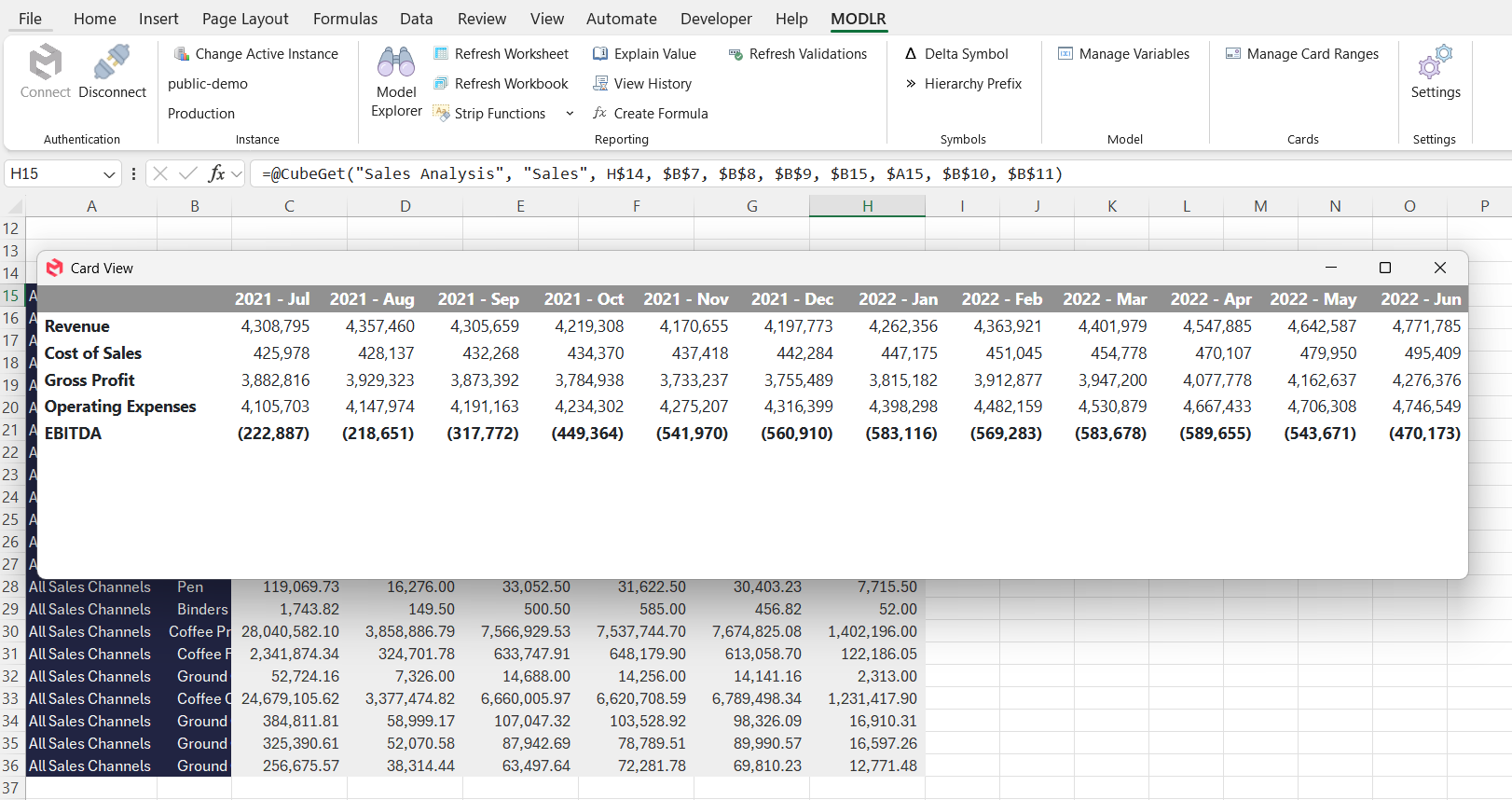Click Create Formula

651,114
